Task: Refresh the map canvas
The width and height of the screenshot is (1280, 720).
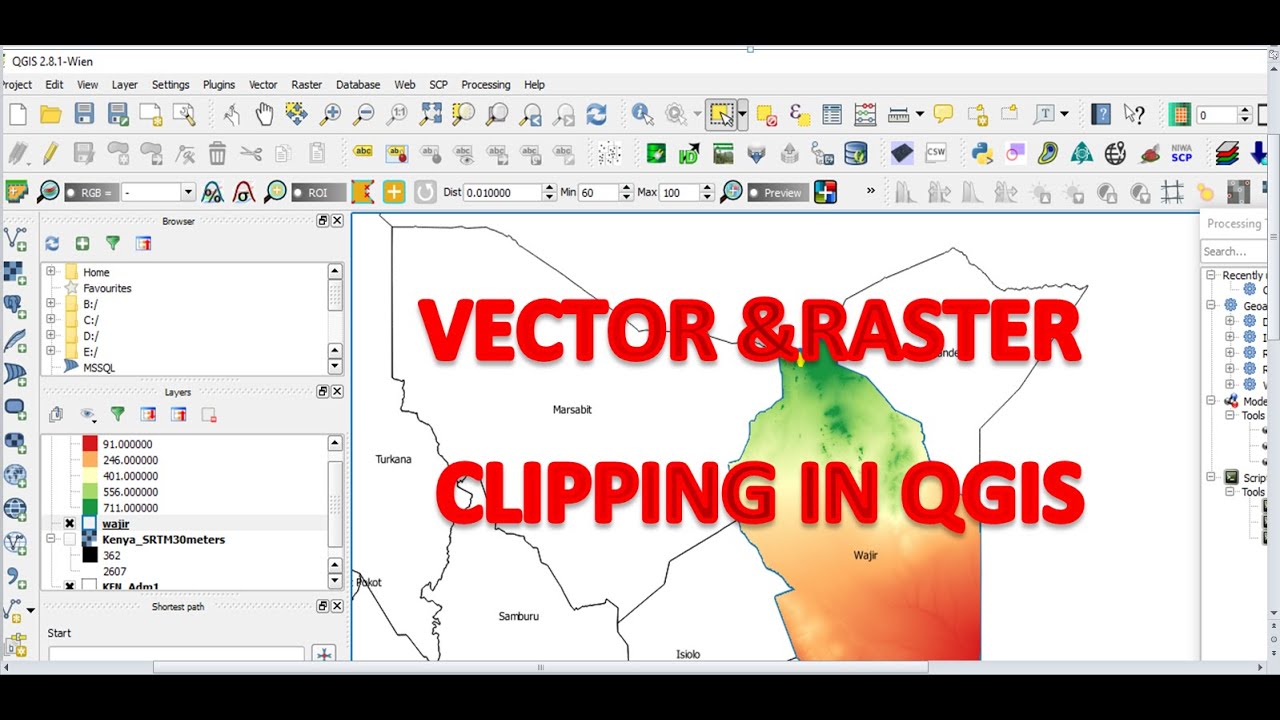Action: coord(597,114)
